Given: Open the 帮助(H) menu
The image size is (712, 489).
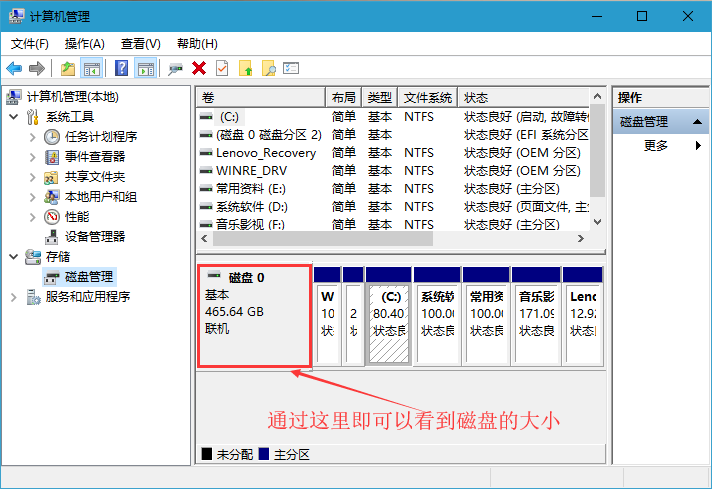Looking at the screenshot, I should pyautogui.click(x=197, y=44).
